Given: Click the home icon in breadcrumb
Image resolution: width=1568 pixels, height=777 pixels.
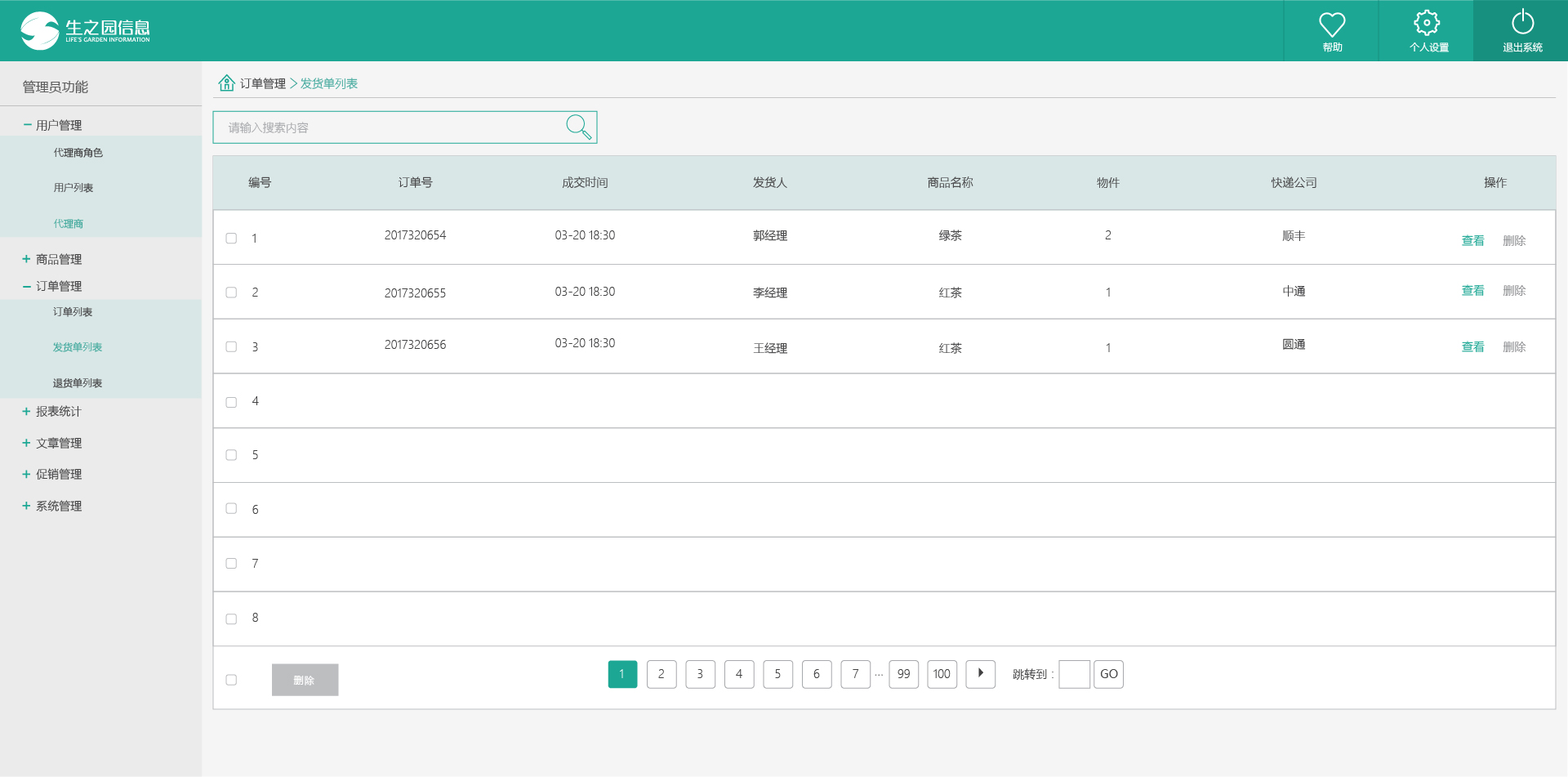Looking at the screenshot, I should click(x=226, y=83).
